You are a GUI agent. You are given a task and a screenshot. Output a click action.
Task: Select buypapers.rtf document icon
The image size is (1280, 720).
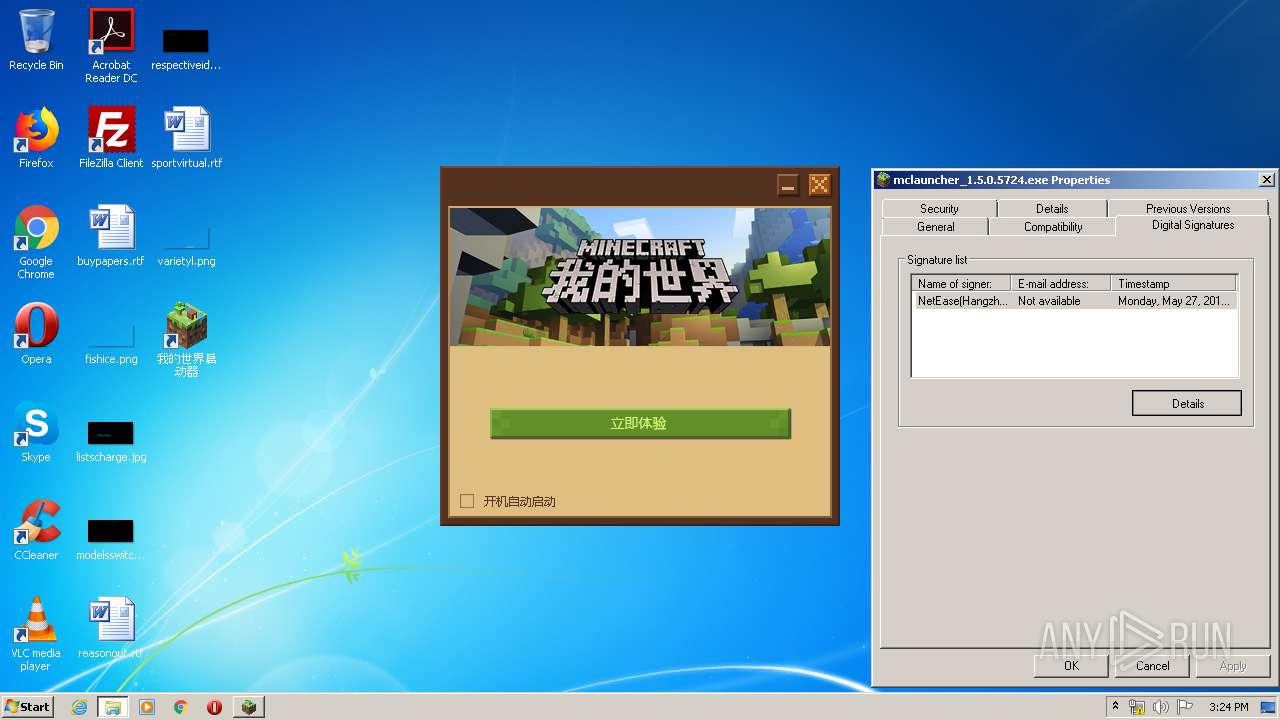point(111,236)
